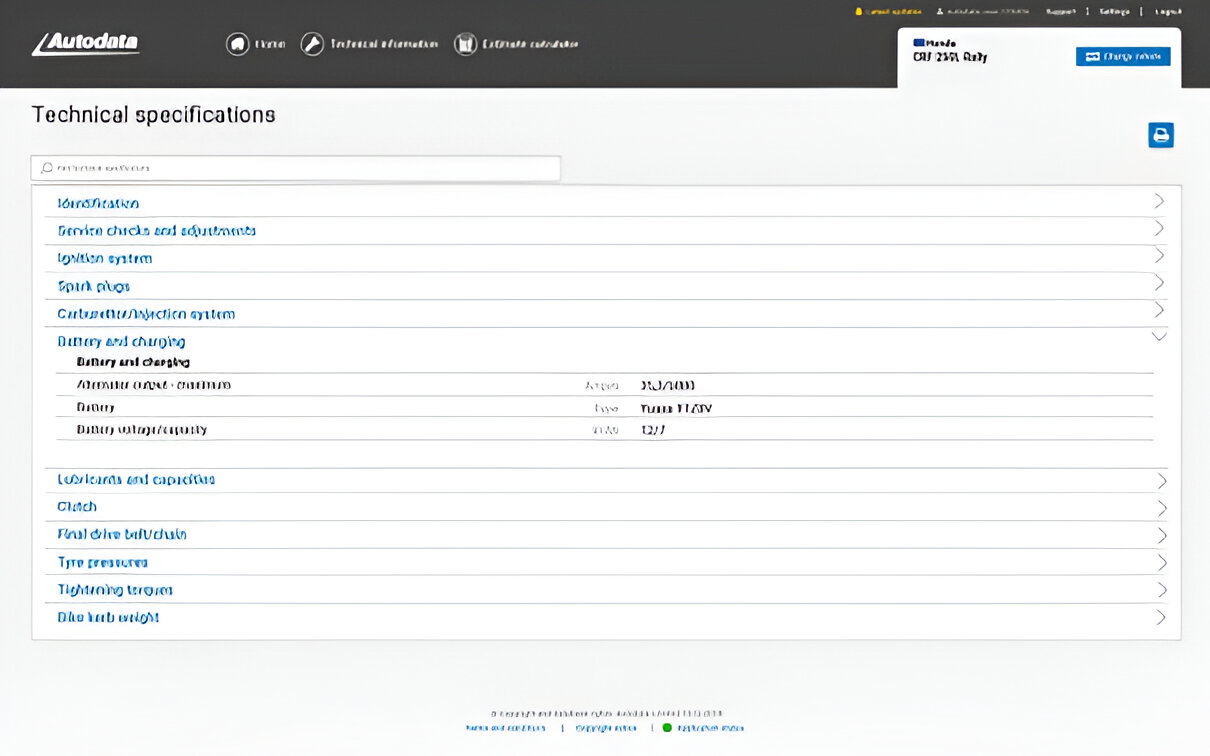Expand the Tyre pressures section
The height and width of the screenshot is (756, 1210).
point(103,562)
